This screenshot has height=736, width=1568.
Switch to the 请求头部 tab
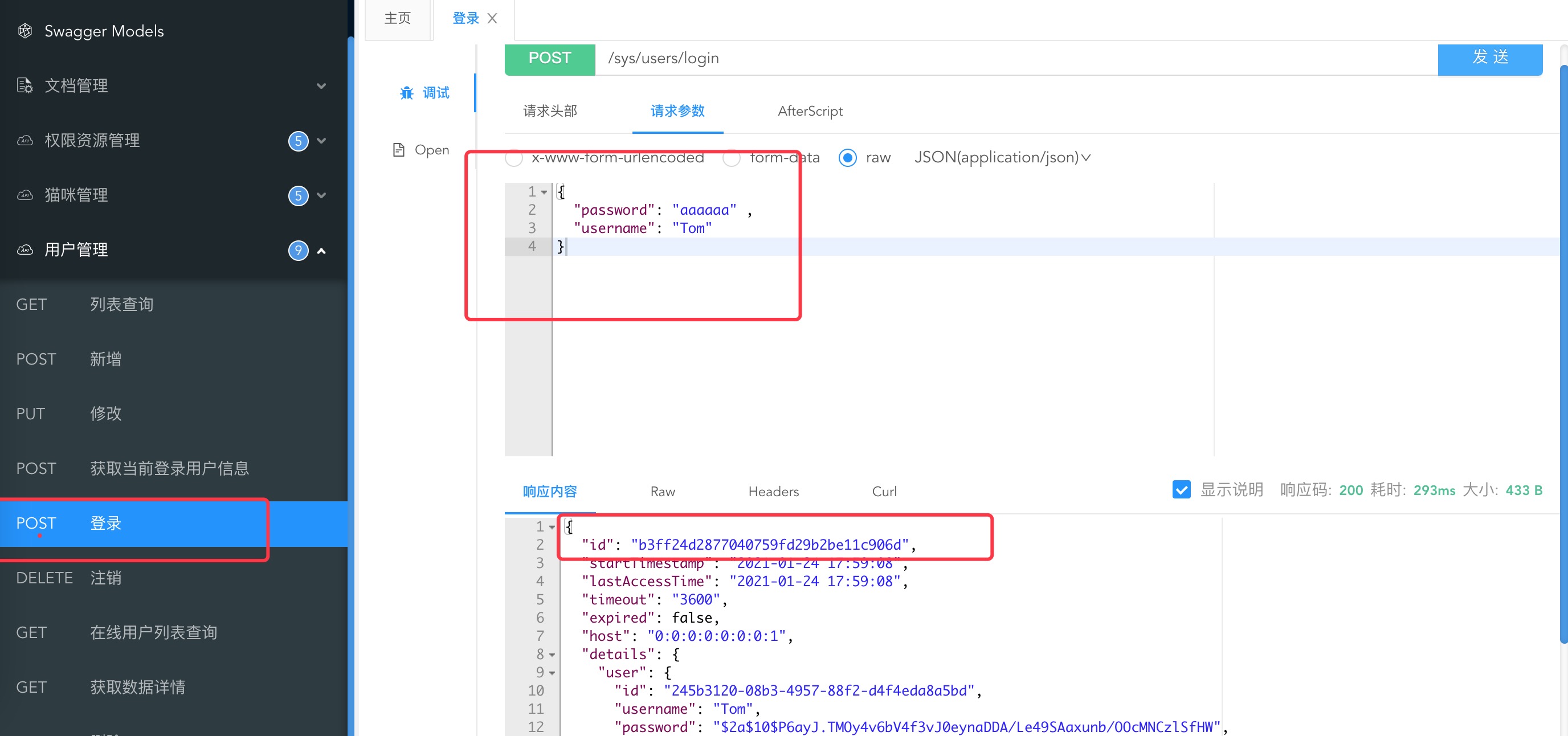(550, 112)
